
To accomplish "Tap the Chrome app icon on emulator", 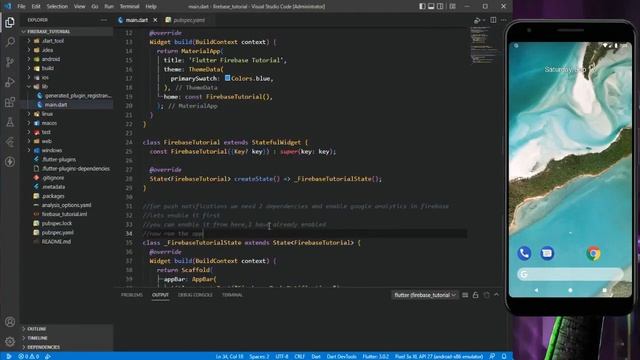I will (x=594, y=253).
